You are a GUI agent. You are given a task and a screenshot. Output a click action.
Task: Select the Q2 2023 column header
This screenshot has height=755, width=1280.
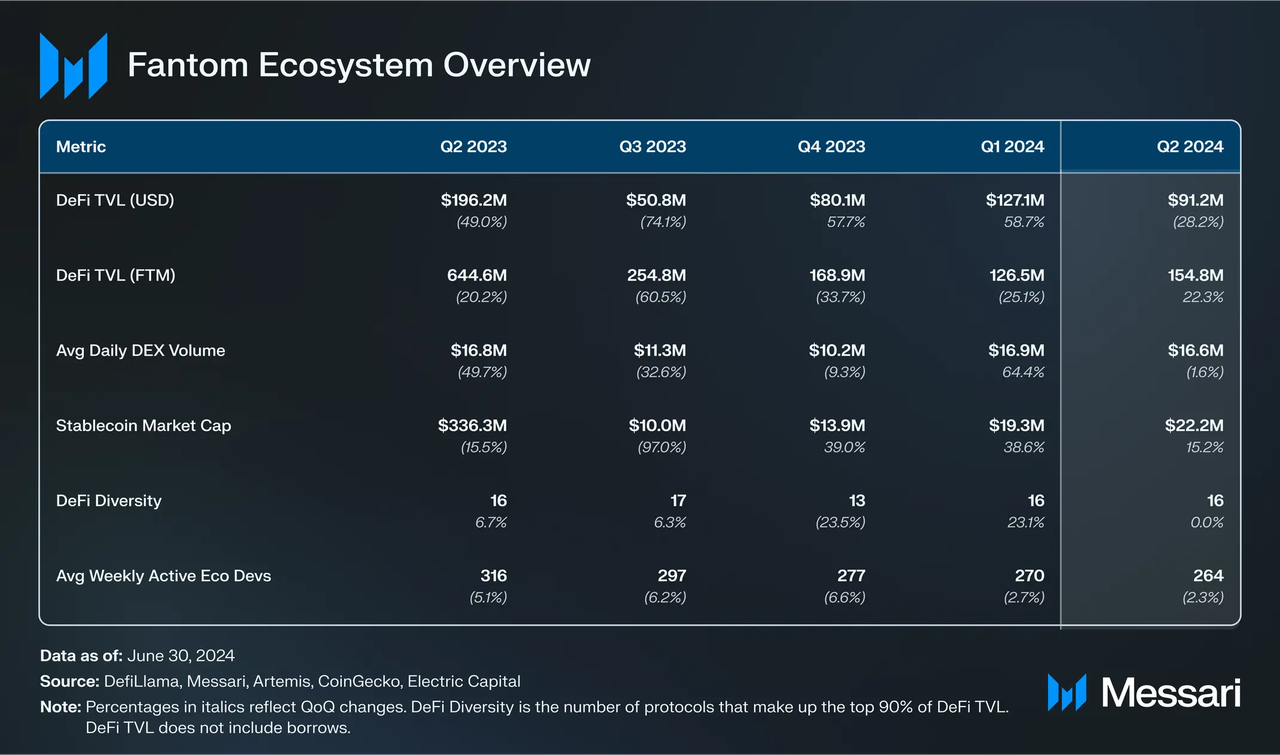click(x=473, y=146)
